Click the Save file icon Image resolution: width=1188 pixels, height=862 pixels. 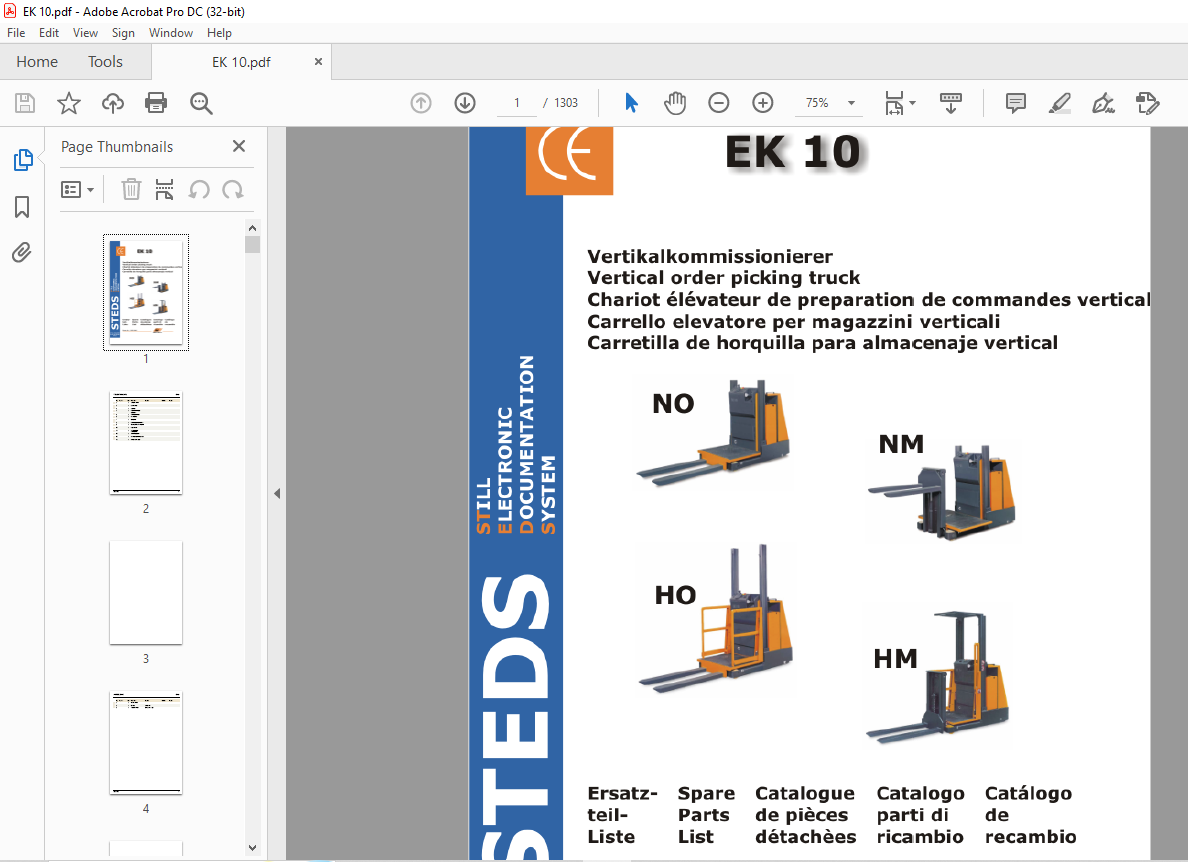(x=25, y=103)
